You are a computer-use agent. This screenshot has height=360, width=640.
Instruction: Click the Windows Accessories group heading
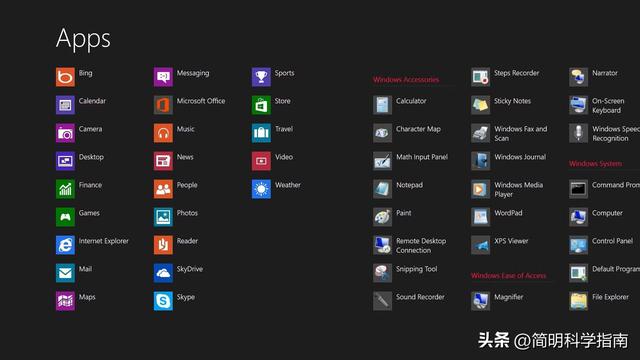pos(406,80)
